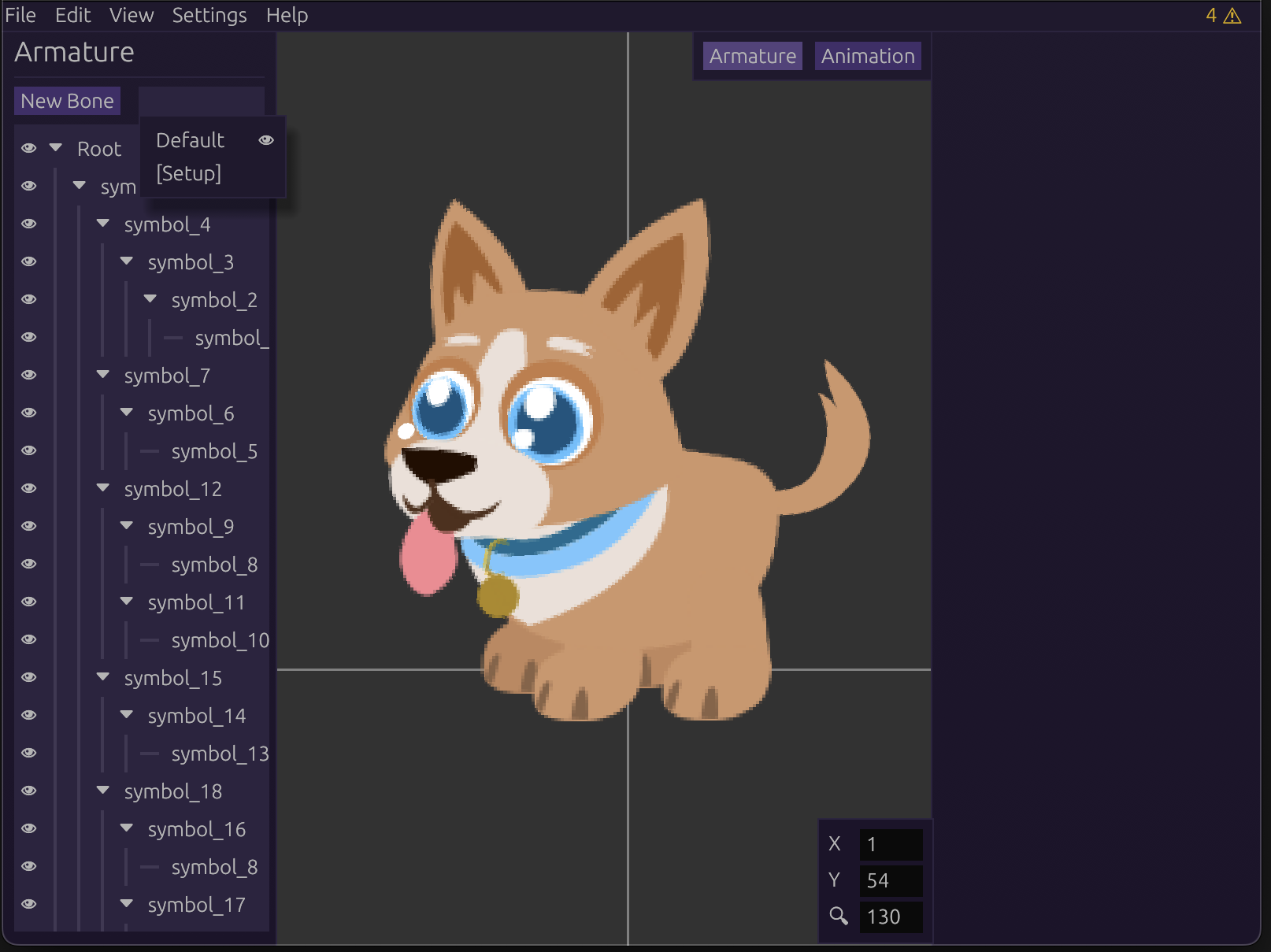The image size is (1271, 952).
Task: Hide symbol_15 using its eye icon
Action: 29,677
